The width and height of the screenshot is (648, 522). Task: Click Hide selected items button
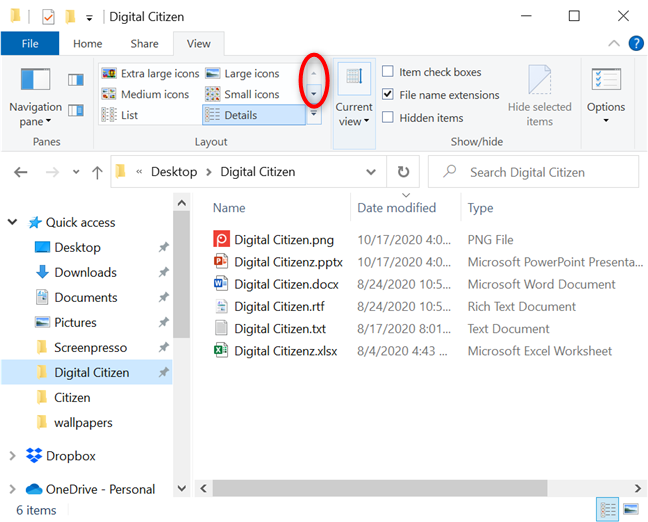coord(539,96)
